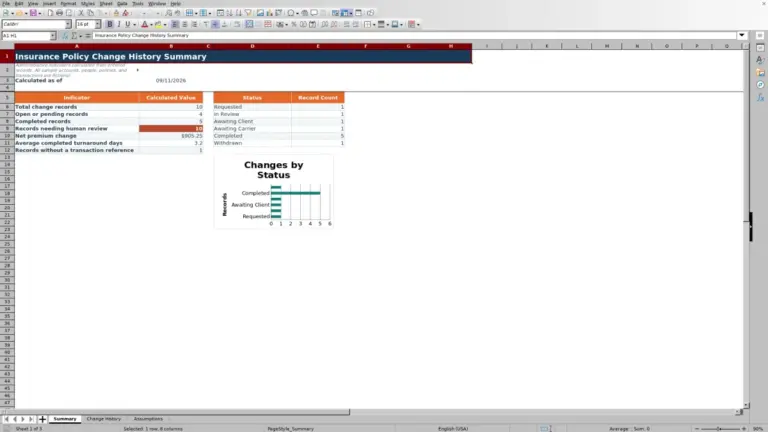This screenshot has width=768, height=432.
Task: Click the font color red swatch
Action: tap(144, 24)
